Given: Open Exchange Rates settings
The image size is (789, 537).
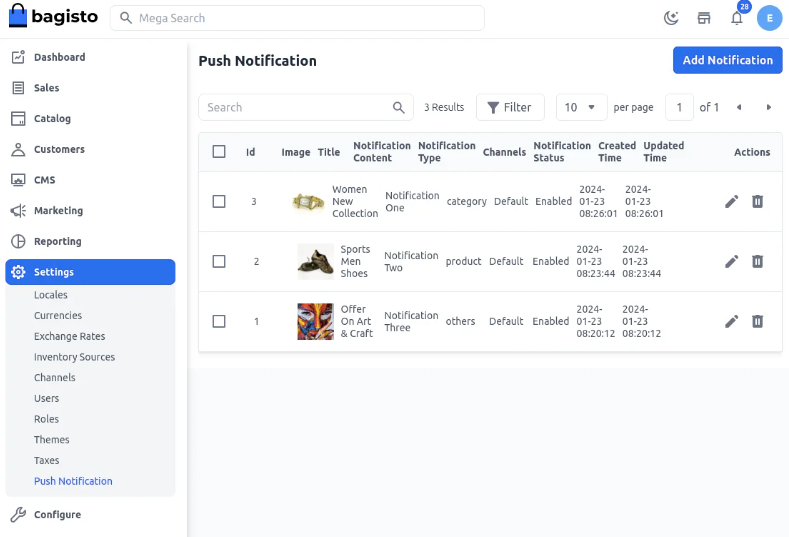Looking at the screenshot, I should click(x=69, y=336).
